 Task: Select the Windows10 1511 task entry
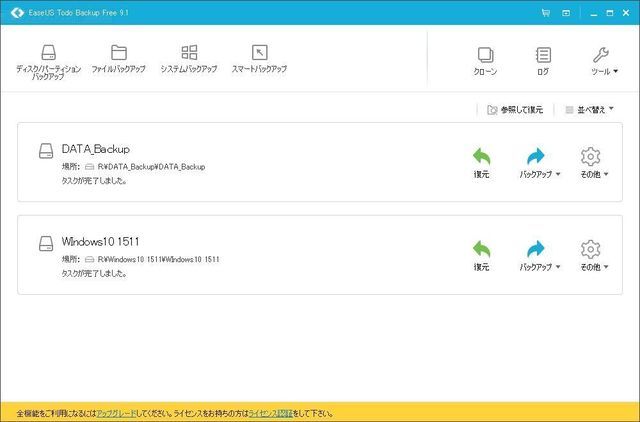coord(100,242)
